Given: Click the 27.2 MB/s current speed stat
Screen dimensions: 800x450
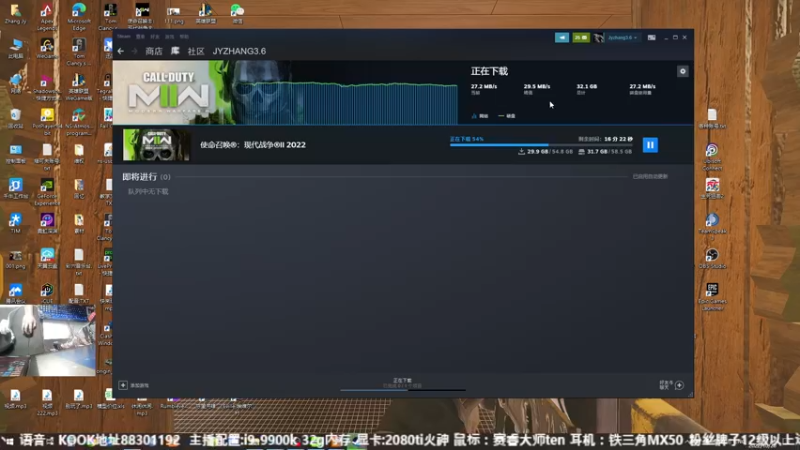Looking at the screenshot, I should pos(484,89).
